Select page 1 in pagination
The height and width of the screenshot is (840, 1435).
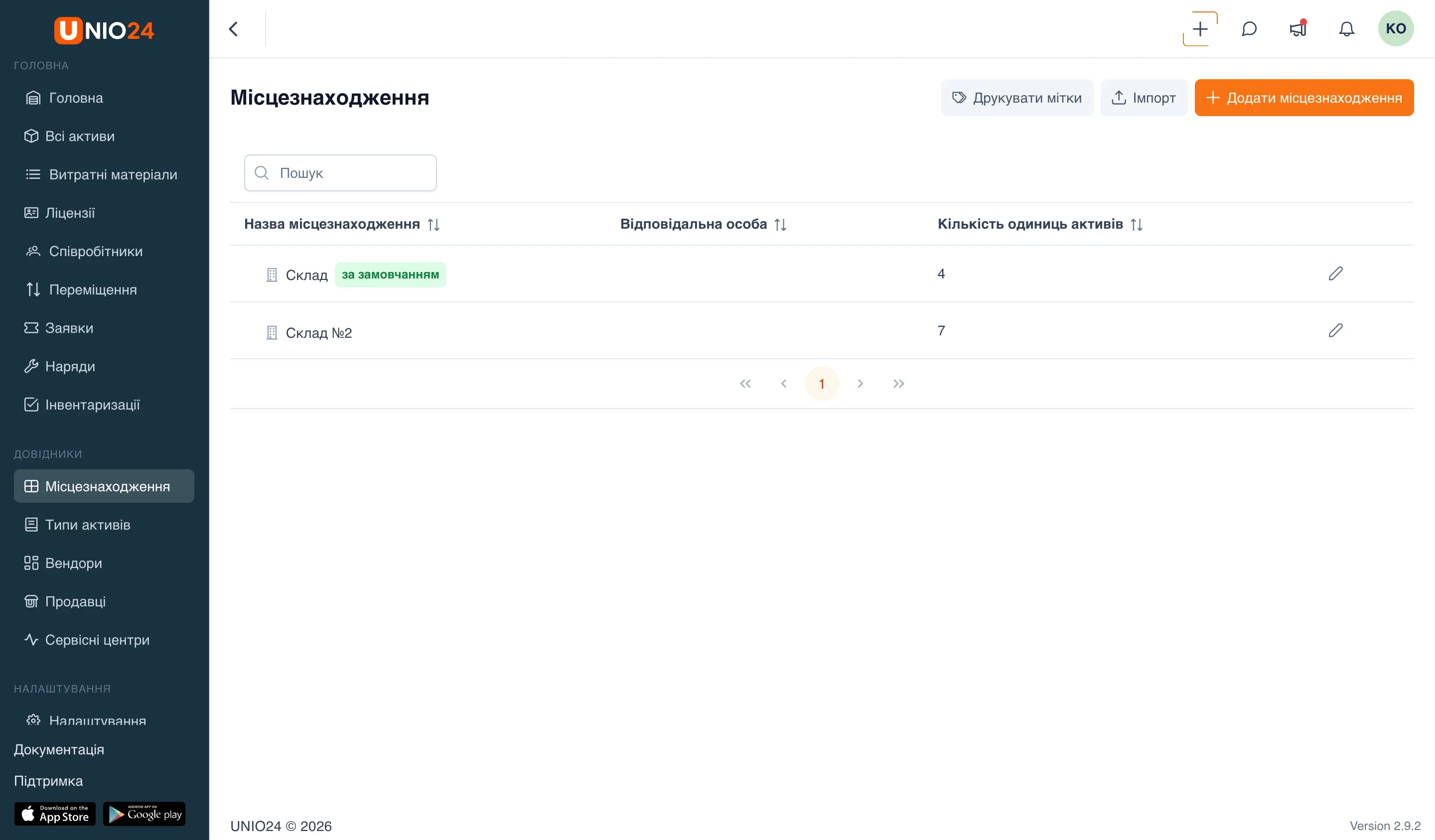click(822, 384)
